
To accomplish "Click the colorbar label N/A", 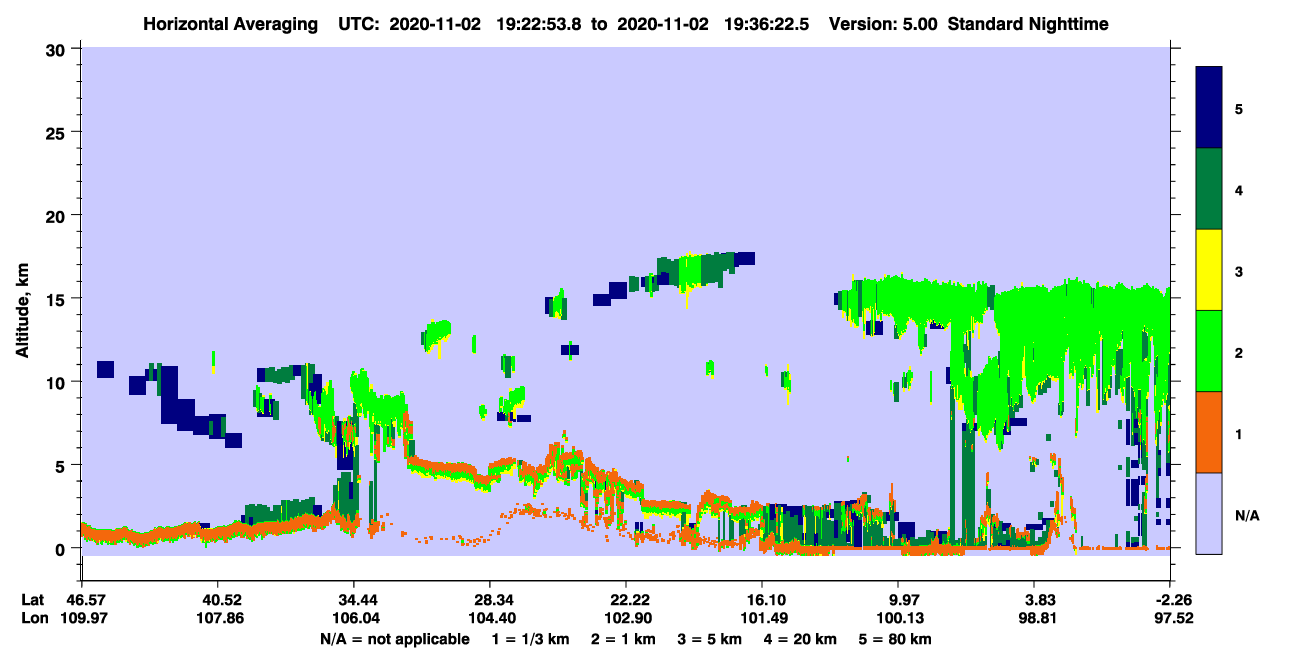I will 1246,516.
